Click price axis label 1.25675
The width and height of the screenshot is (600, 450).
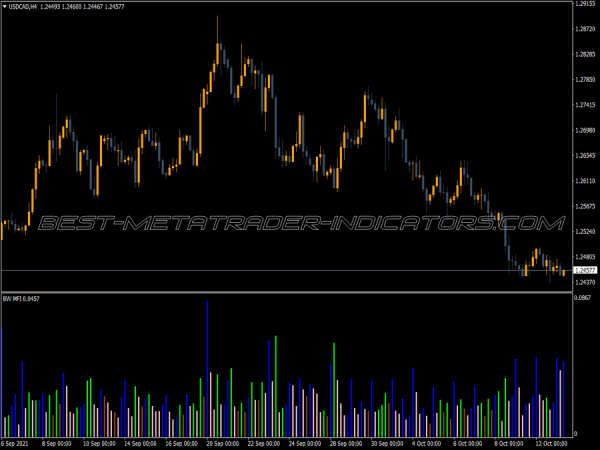[585, 206]
